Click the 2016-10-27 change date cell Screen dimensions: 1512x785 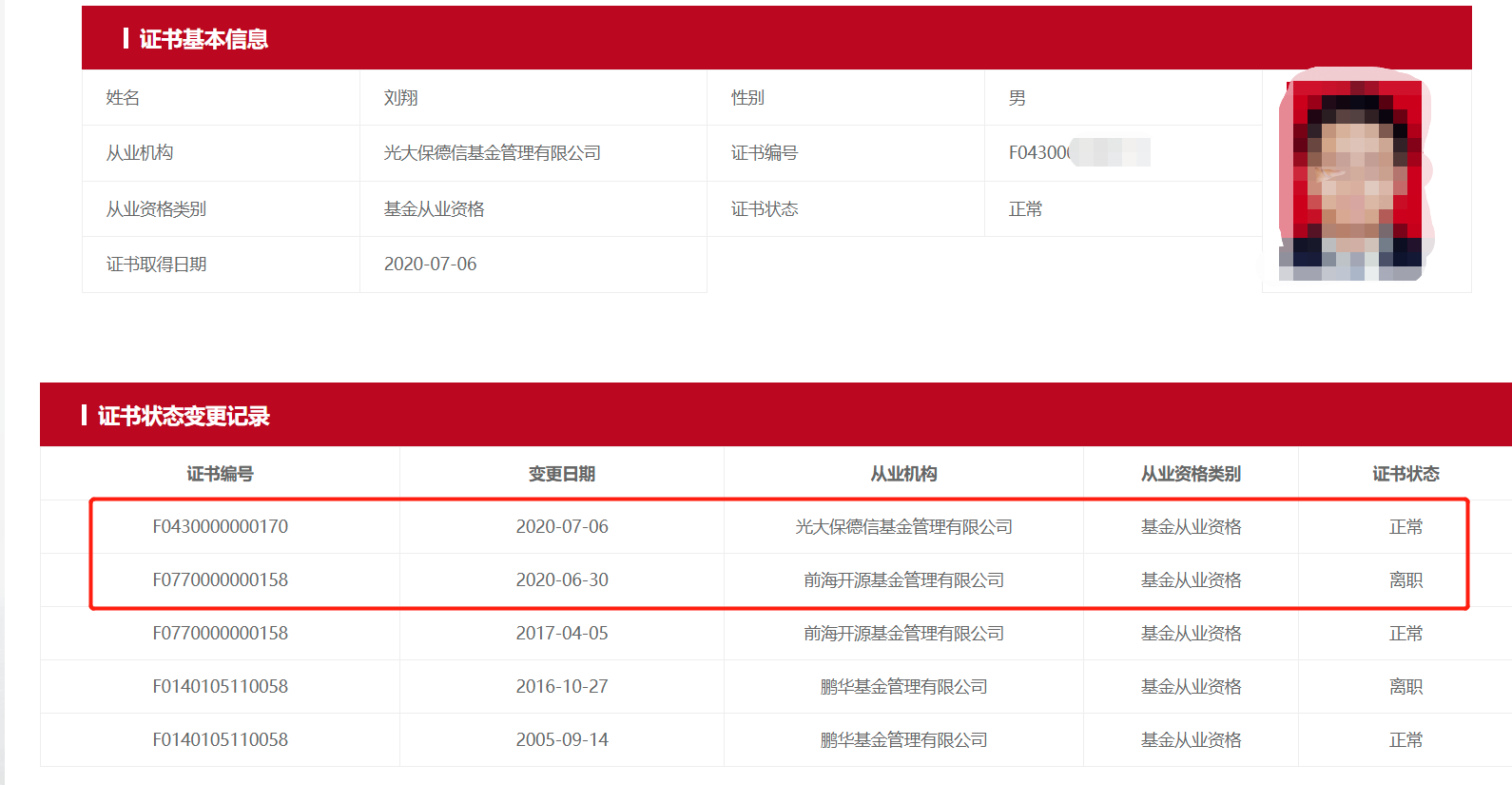(561, 687)
